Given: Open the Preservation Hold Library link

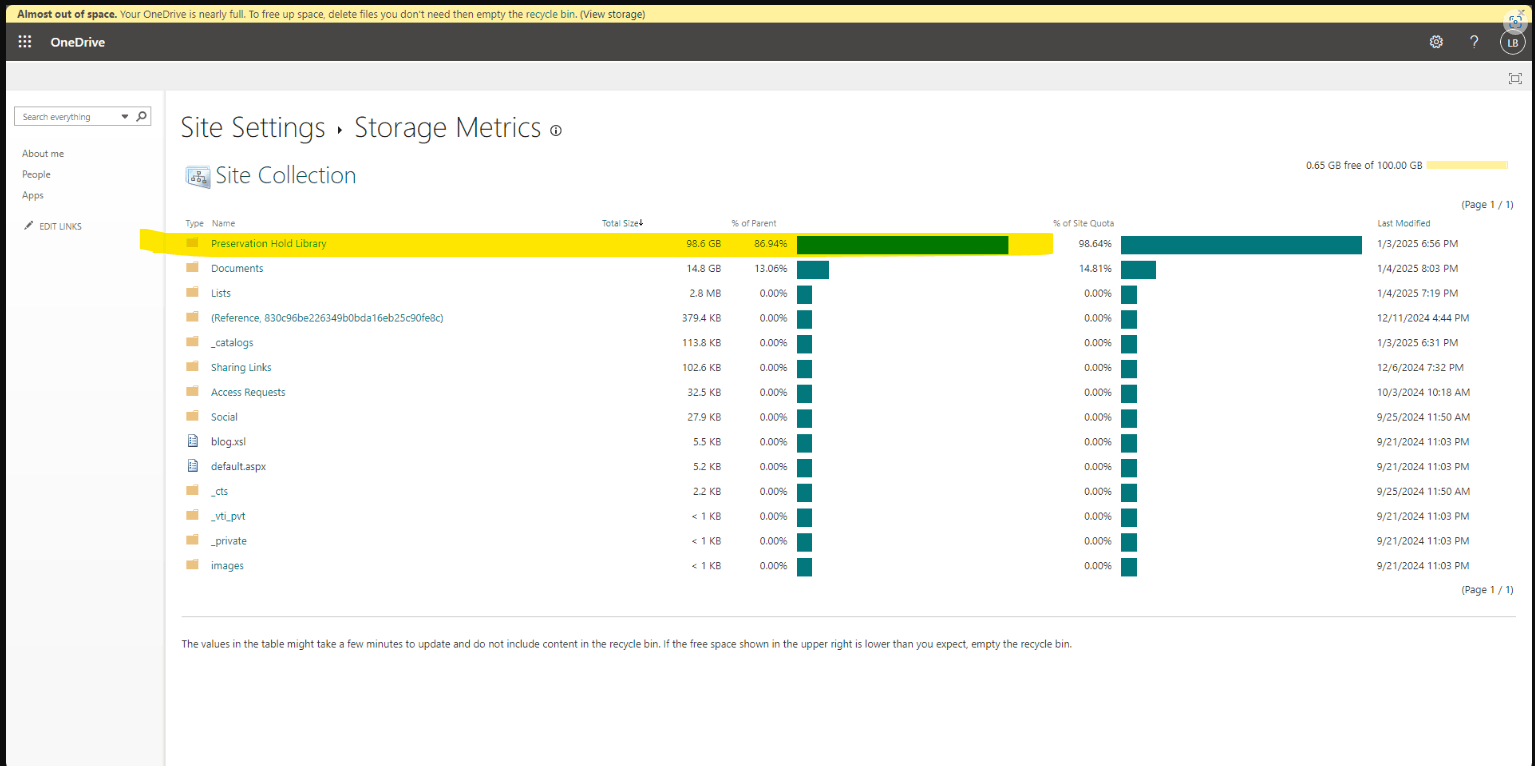Looking at the screenshot, I should click(268, 243).
